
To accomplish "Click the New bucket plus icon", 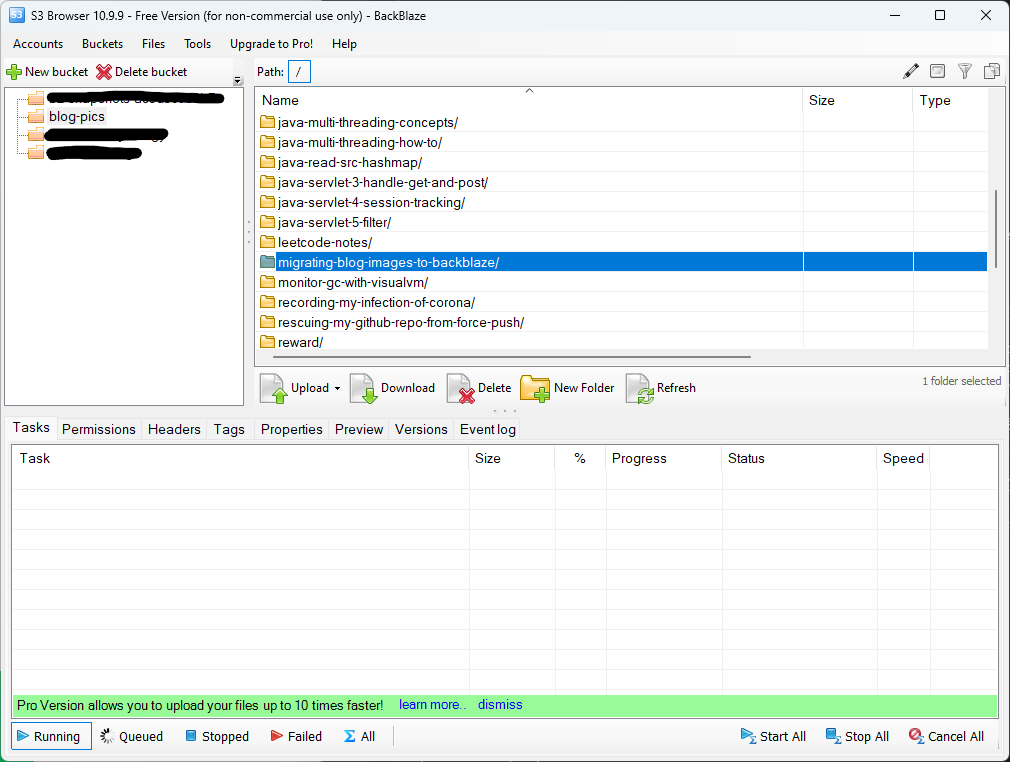I will (14, 72).
